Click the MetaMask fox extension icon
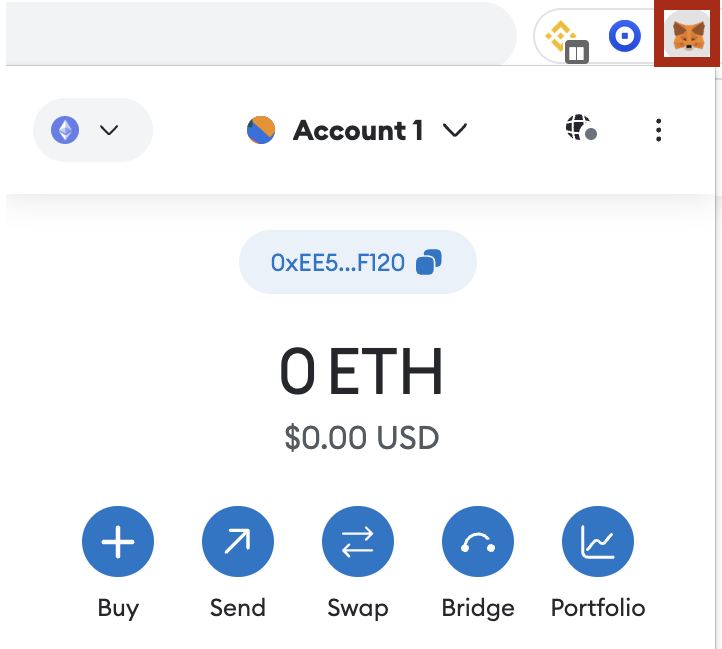Screen dimensions: 722x649 (x=687, y=36)
